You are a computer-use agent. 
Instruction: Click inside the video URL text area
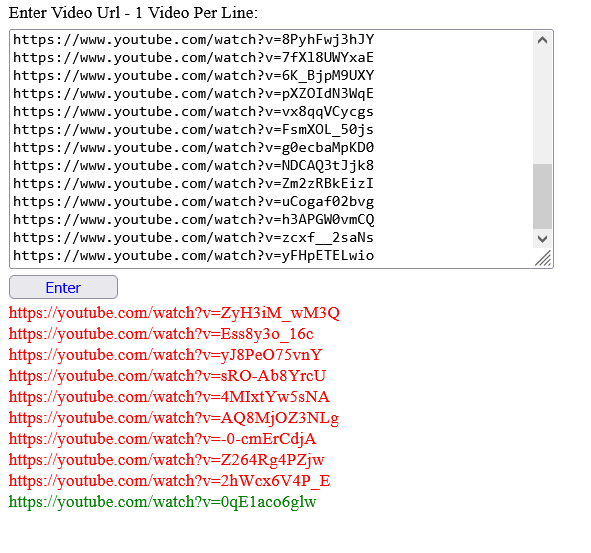pyautogui.click(x=271, y=149)
